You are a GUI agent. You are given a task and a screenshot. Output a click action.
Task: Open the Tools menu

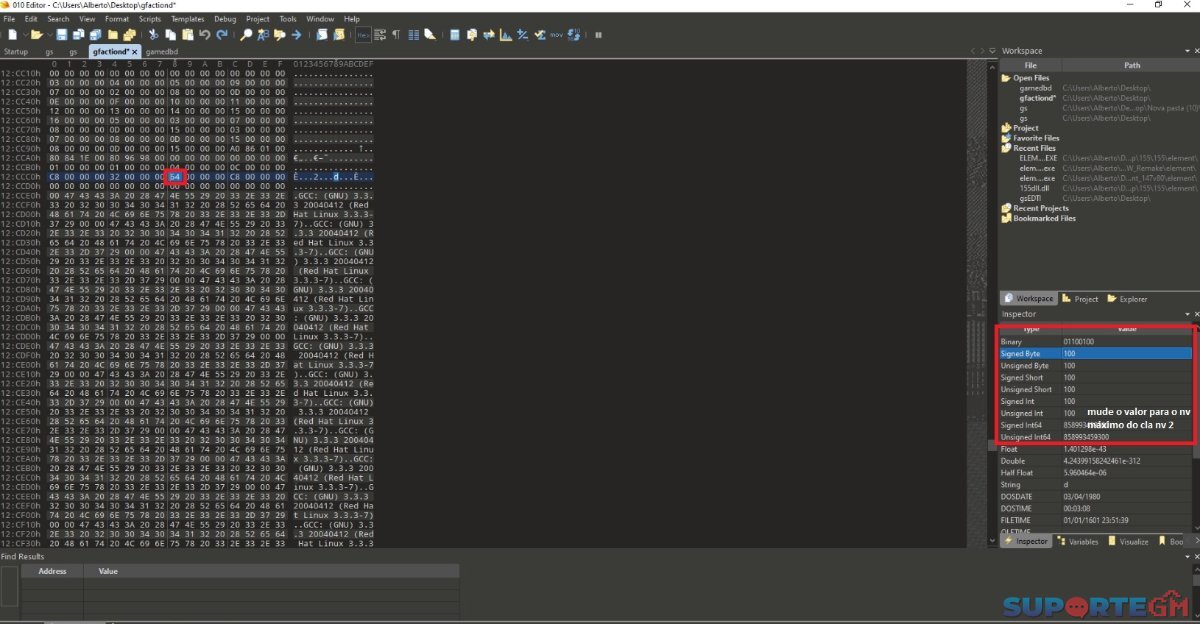tap(288, 19)
